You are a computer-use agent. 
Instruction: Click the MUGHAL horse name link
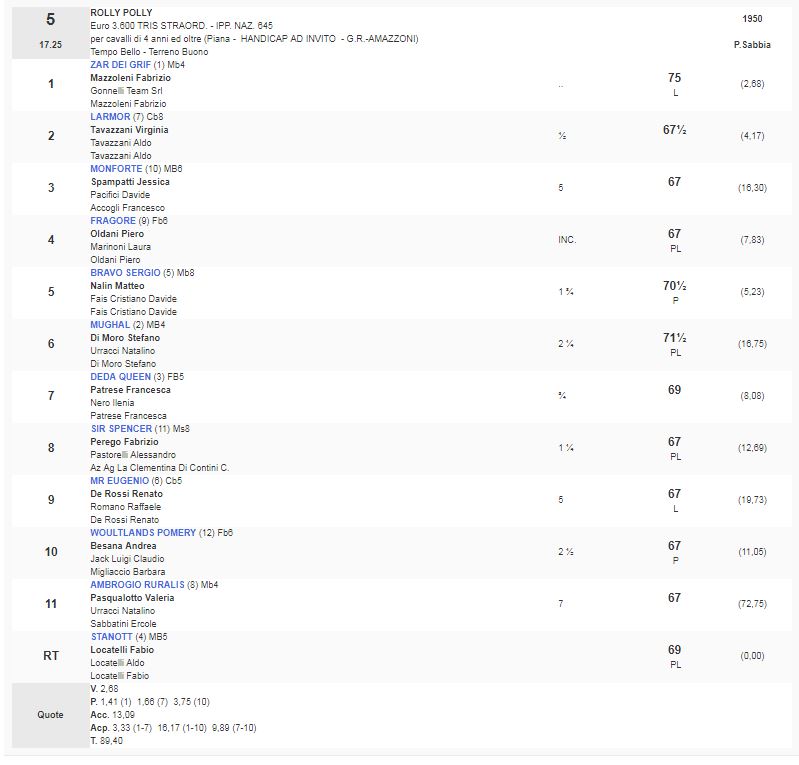click(x=110, y=325)
